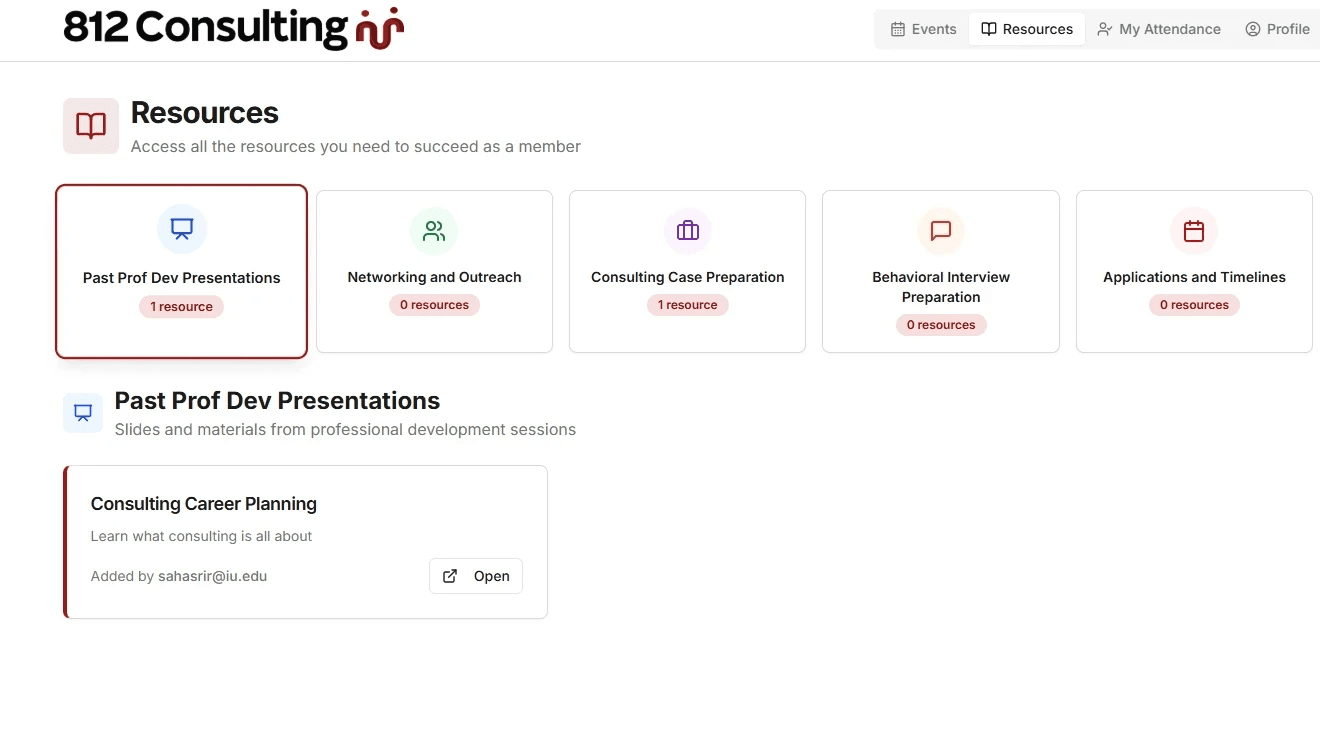
Task: Click the 1 resource badge on Past Prof Dev card
Action: (181, 306)
